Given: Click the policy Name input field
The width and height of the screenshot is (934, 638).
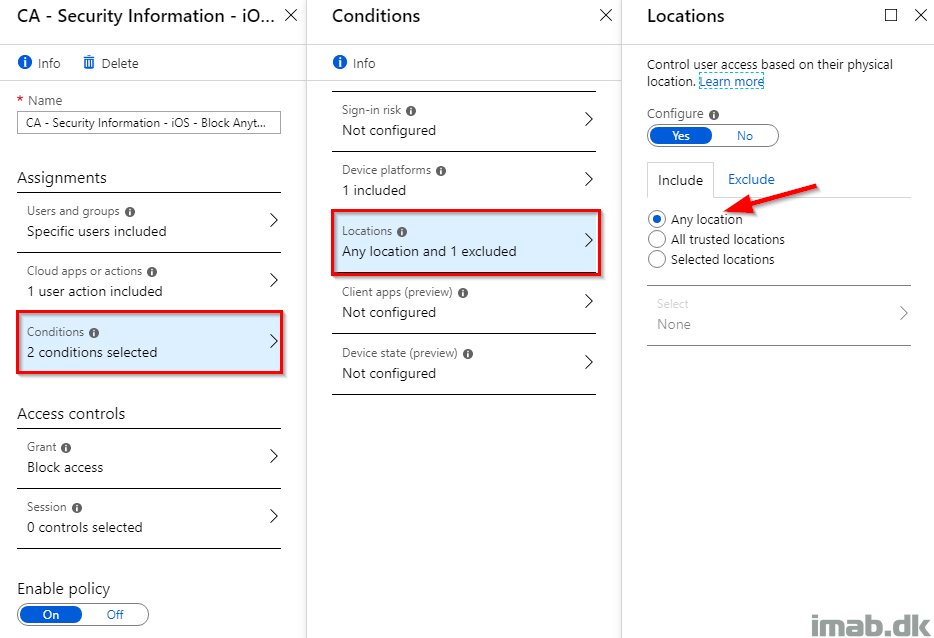Looking at the screenshot, I should pos(149,123).
